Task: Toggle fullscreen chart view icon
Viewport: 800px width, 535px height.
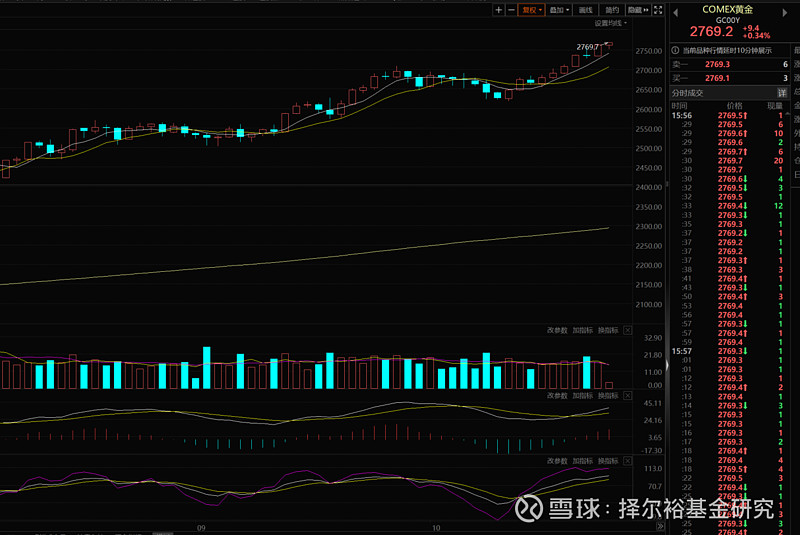Action: [657, 10]
